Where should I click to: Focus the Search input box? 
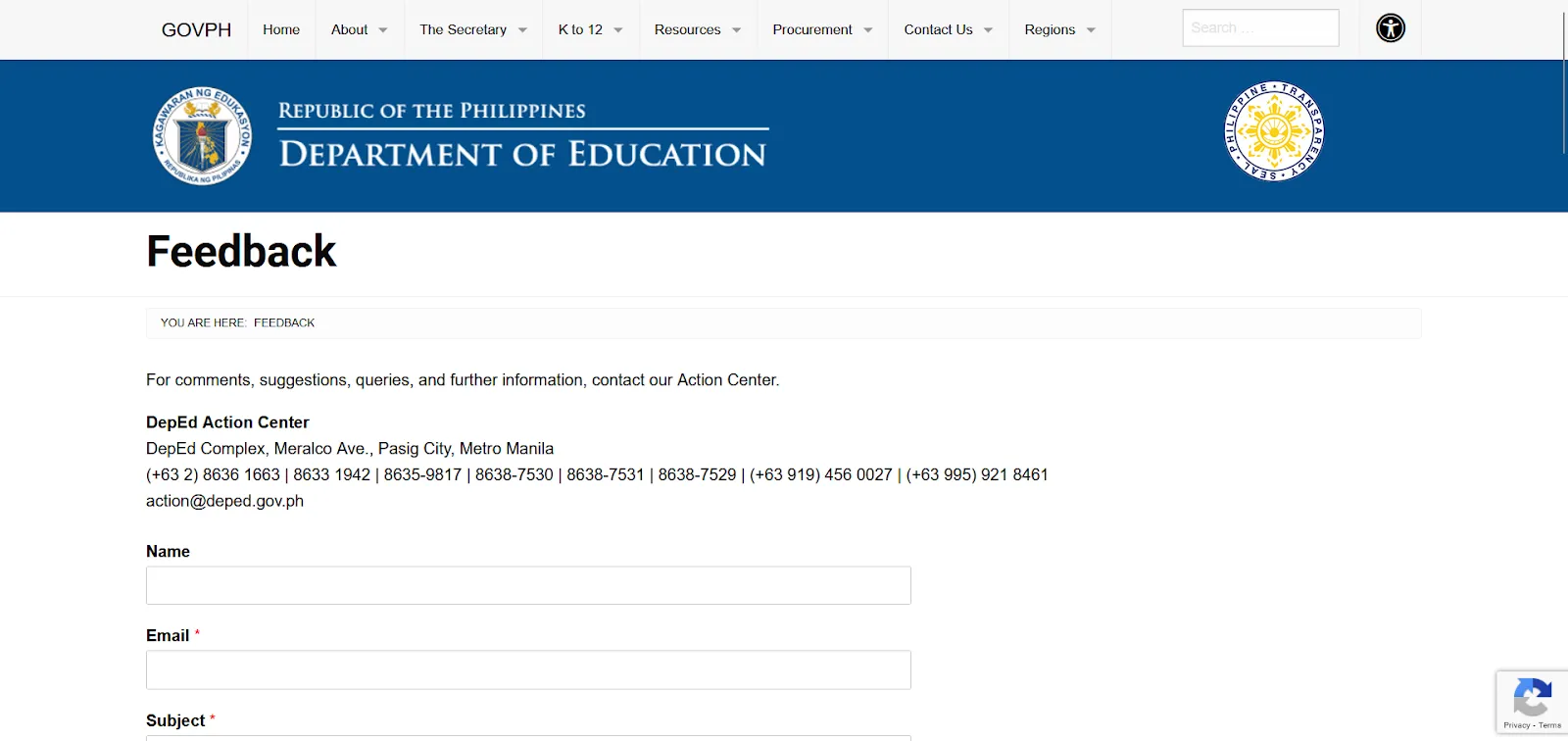point(1260,27)
